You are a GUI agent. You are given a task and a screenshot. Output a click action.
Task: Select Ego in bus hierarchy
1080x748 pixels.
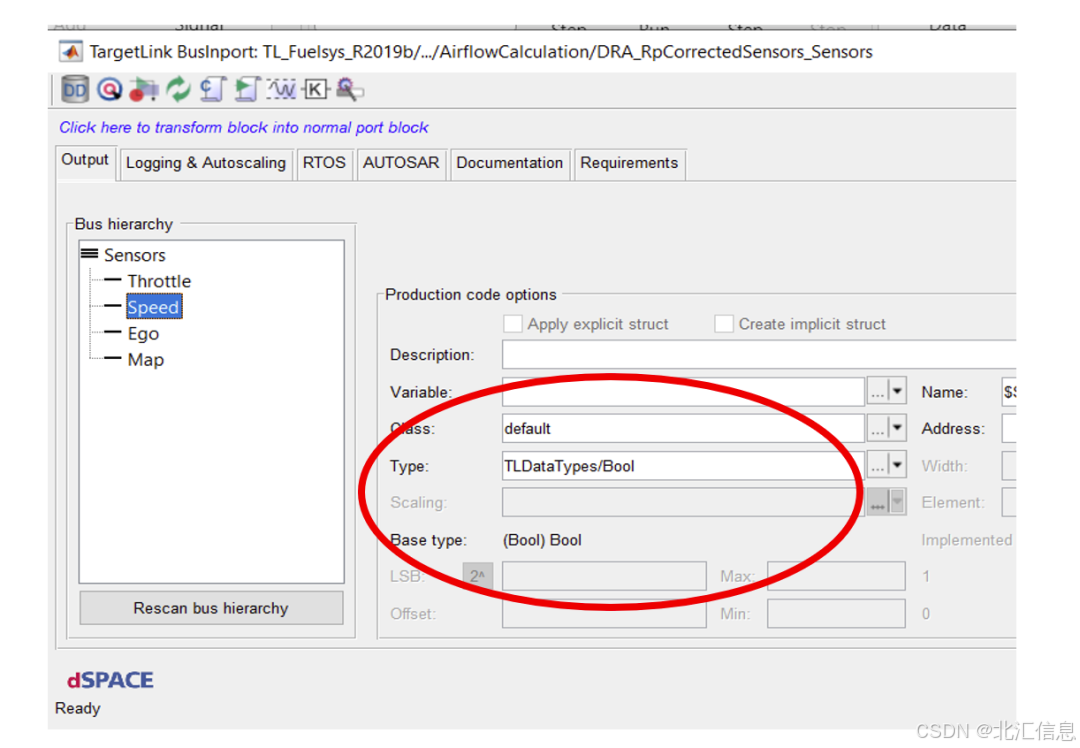143,333
